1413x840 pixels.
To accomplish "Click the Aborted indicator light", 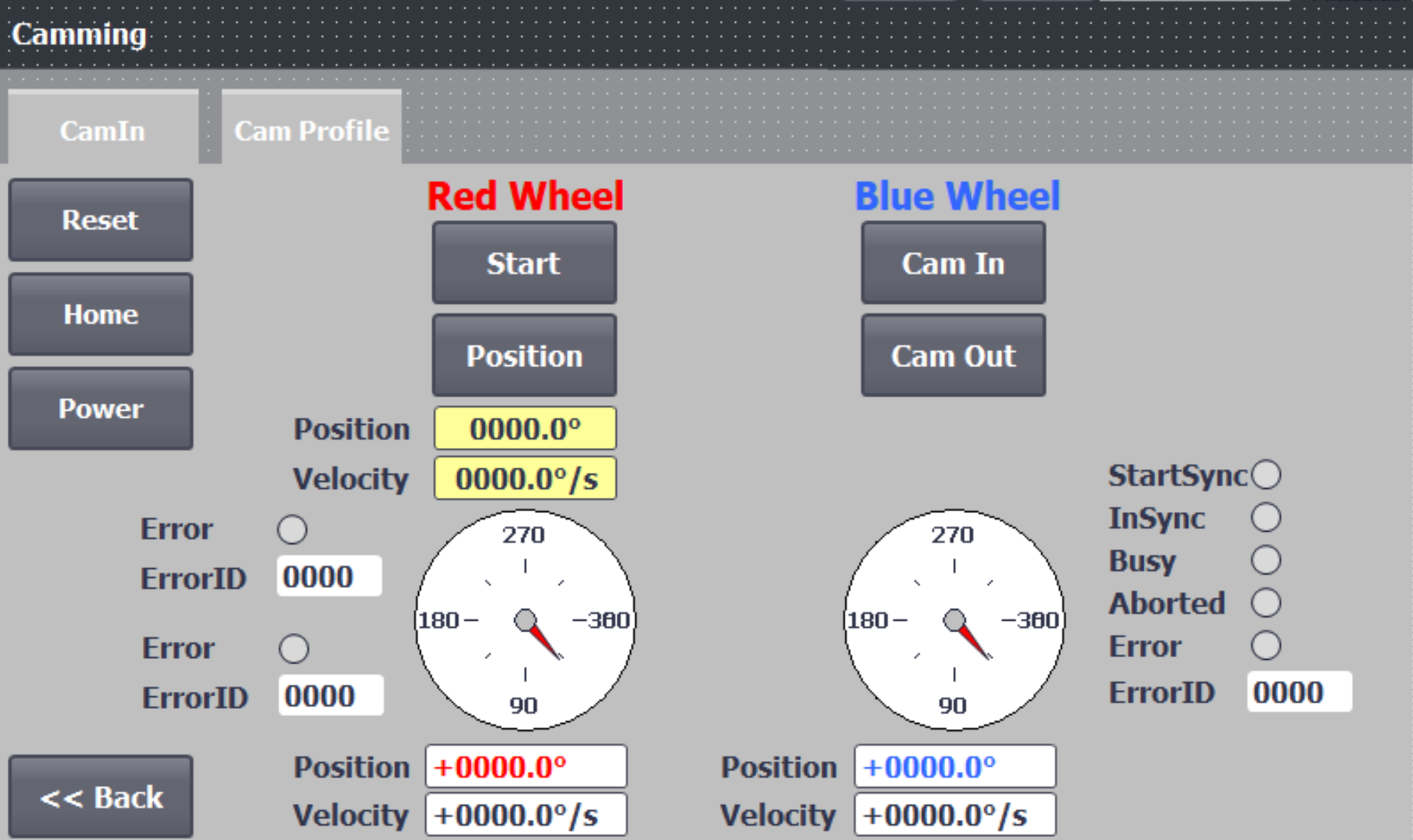I will (x=1266, y=603).
